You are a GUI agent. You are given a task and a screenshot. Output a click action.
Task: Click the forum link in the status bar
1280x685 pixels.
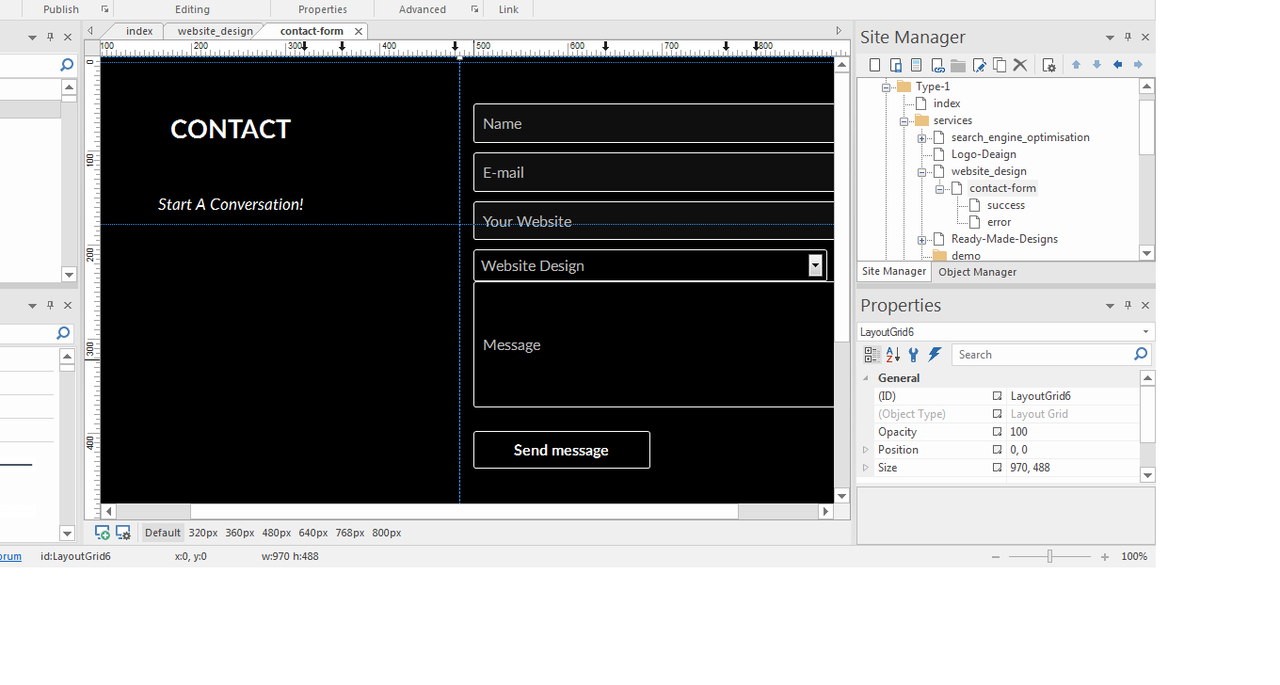[9, 556]
